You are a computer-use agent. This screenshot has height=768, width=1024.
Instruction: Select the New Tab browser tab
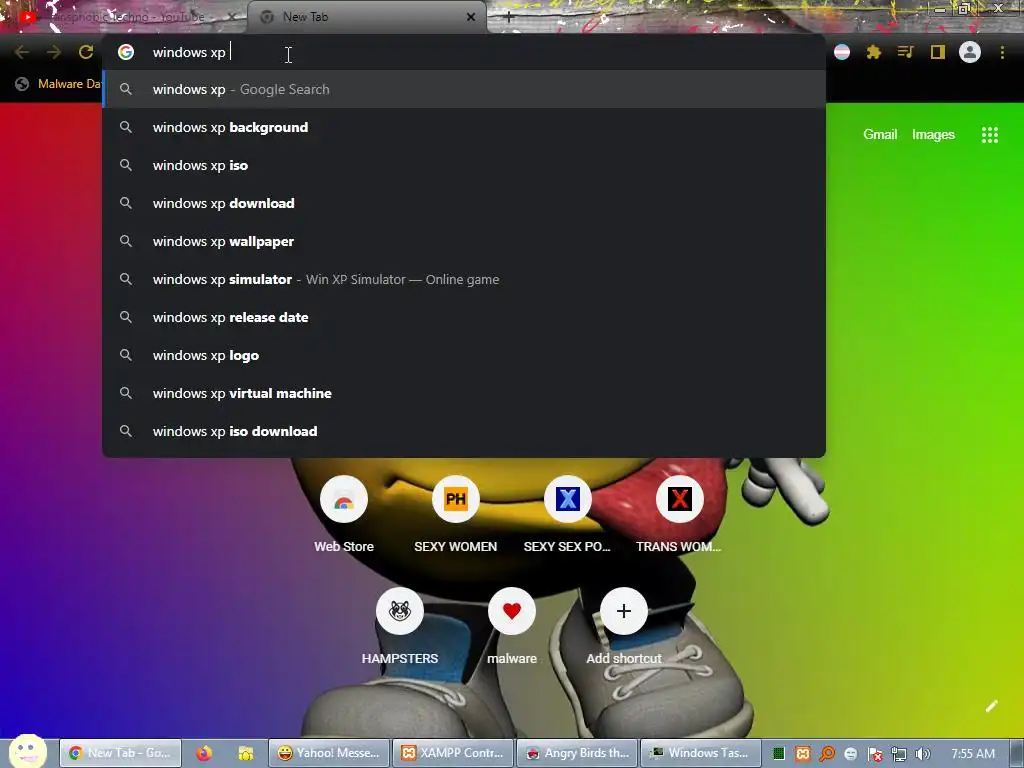pyautogui.click(x=366, y=17)
